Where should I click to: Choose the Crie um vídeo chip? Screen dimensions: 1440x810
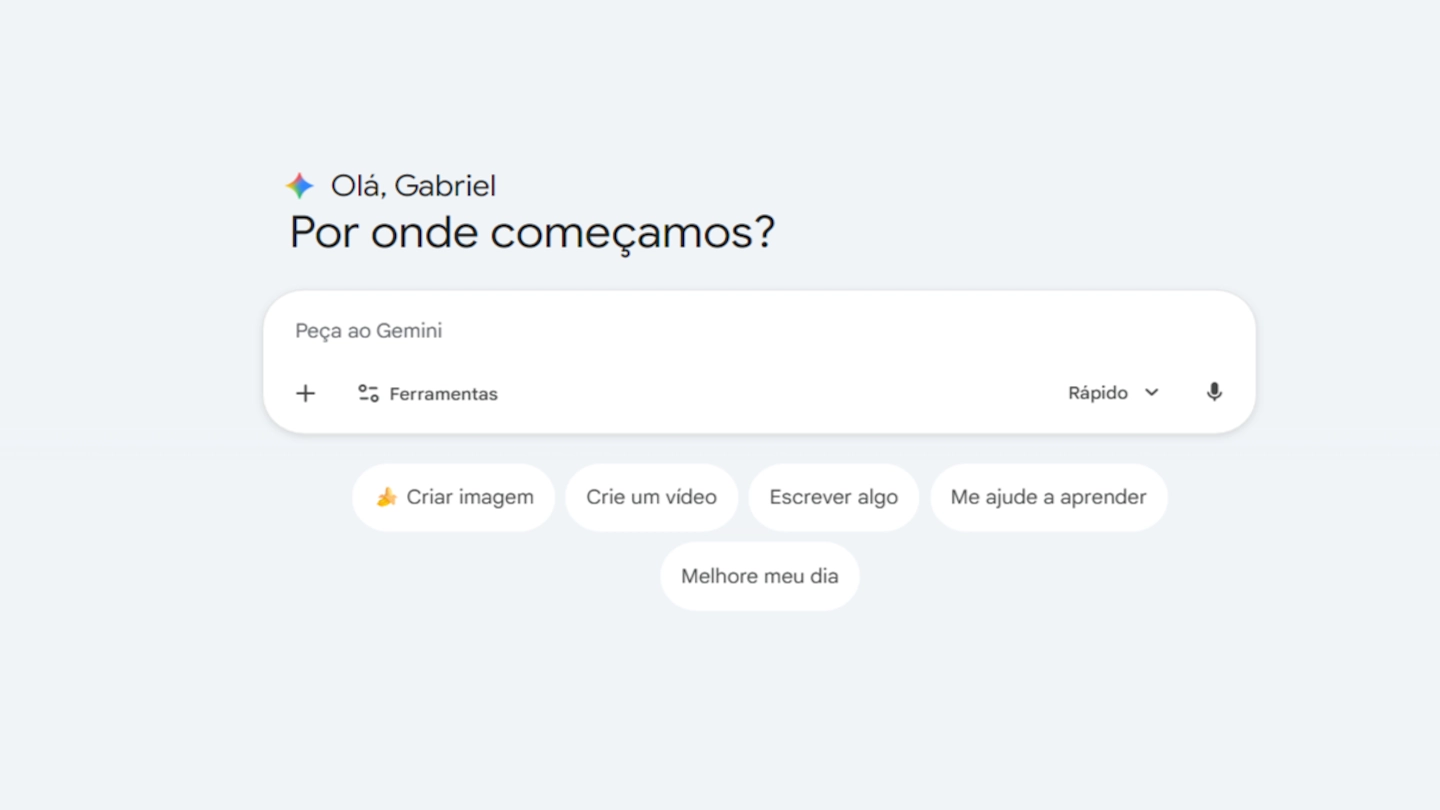click(x=651, y=497)
